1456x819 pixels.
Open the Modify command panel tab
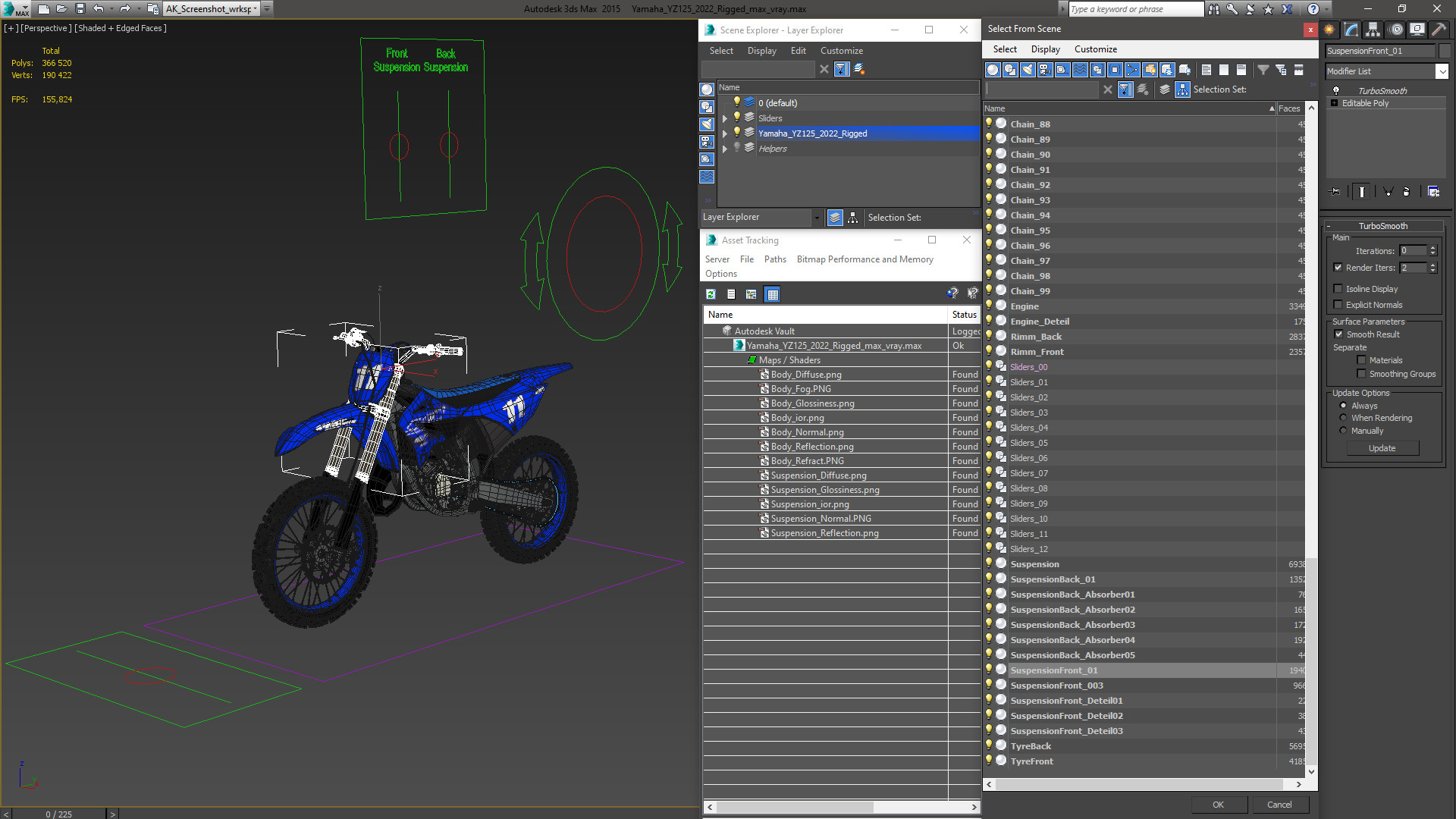click(1351, 30)
